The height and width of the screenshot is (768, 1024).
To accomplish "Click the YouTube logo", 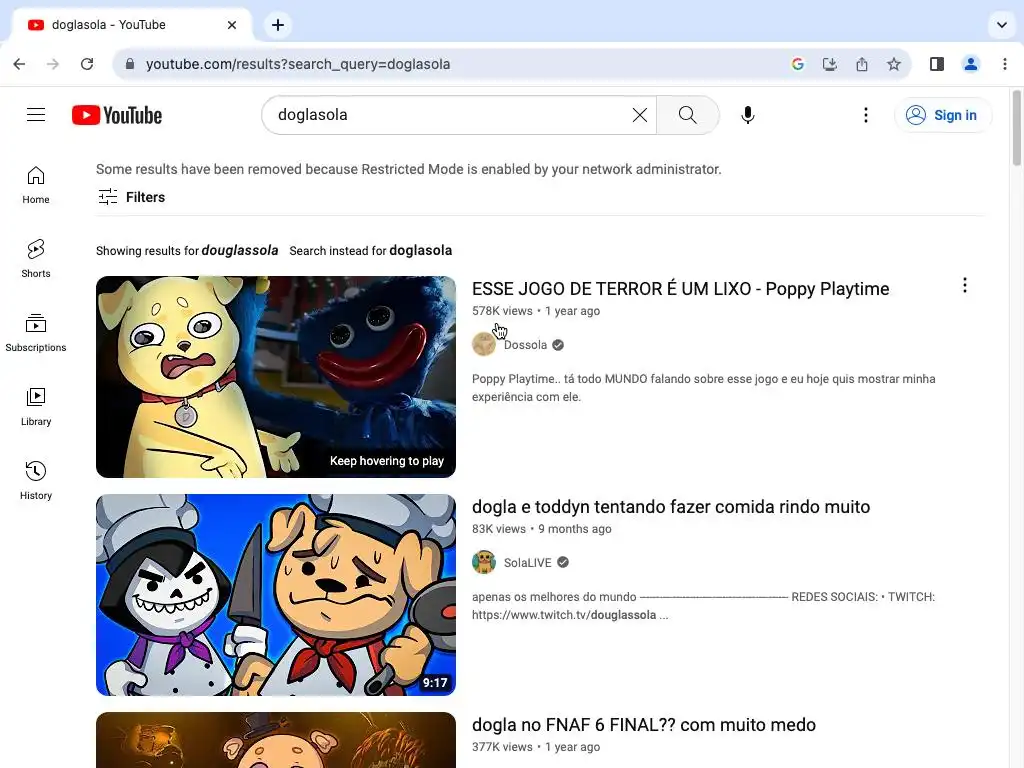I will click(117, 115).
